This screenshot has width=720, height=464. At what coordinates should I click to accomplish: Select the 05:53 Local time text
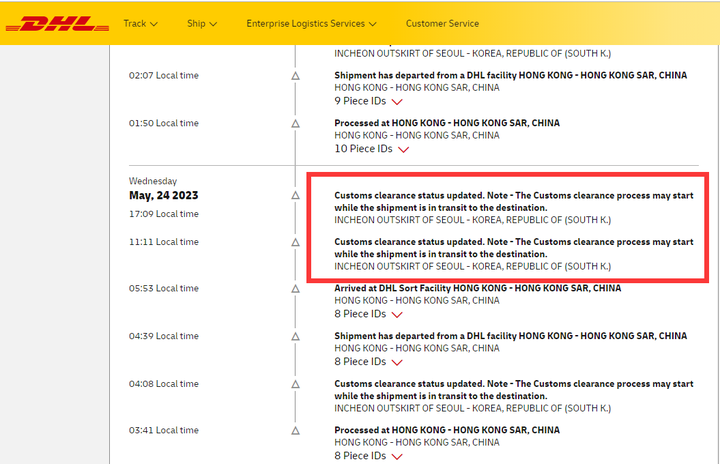[163, 288]
